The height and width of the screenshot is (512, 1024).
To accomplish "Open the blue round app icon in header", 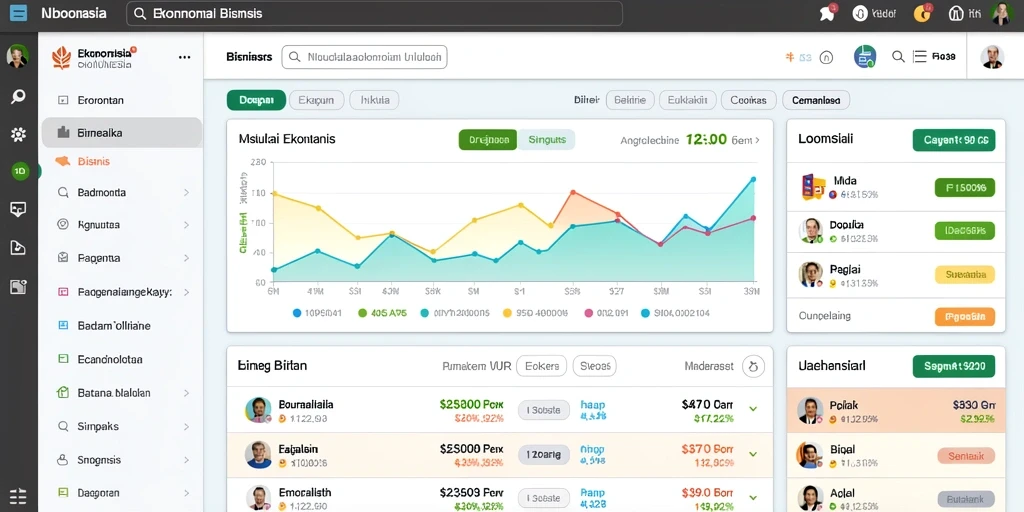I will (865, 57).
